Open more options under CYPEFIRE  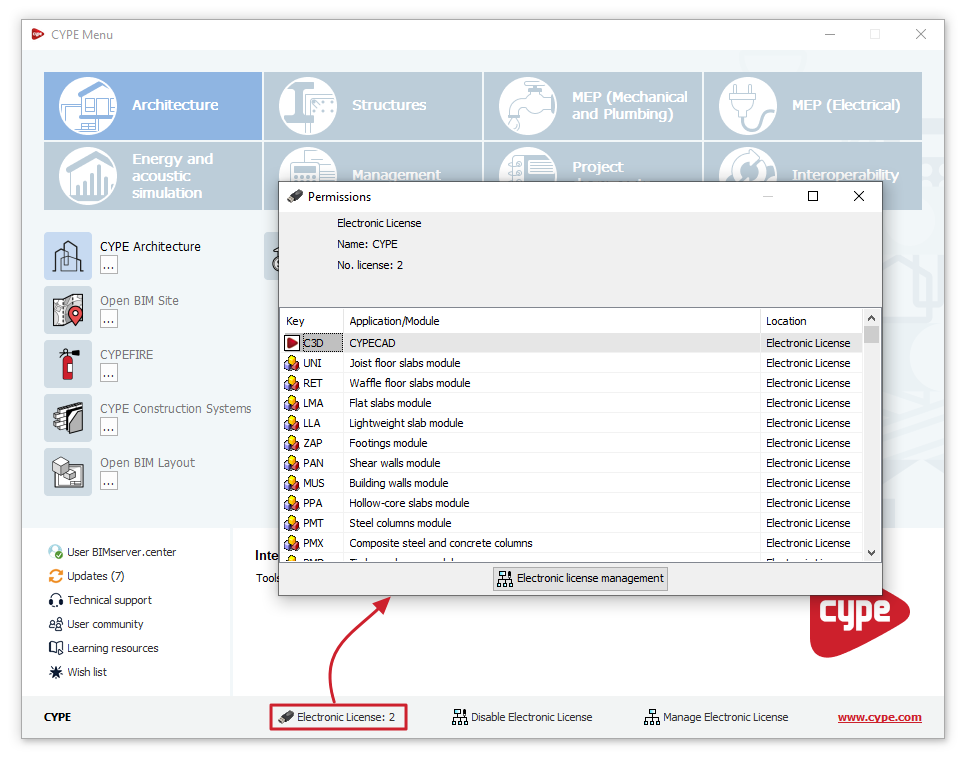click(x=109, y=374)
